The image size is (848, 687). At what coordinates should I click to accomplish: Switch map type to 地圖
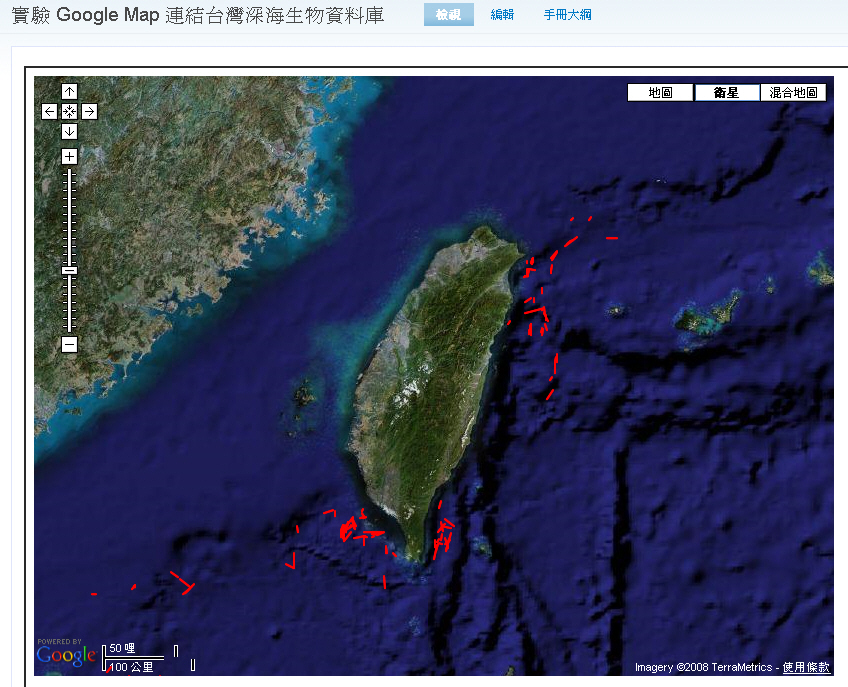[x=660, y=93]
